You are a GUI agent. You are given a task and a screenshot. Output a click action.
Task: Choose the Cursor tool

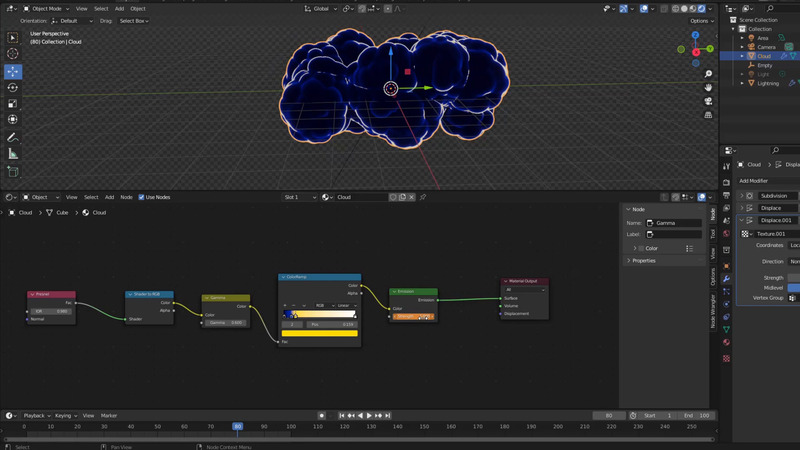pyautogui.click(x=13, y=54)
